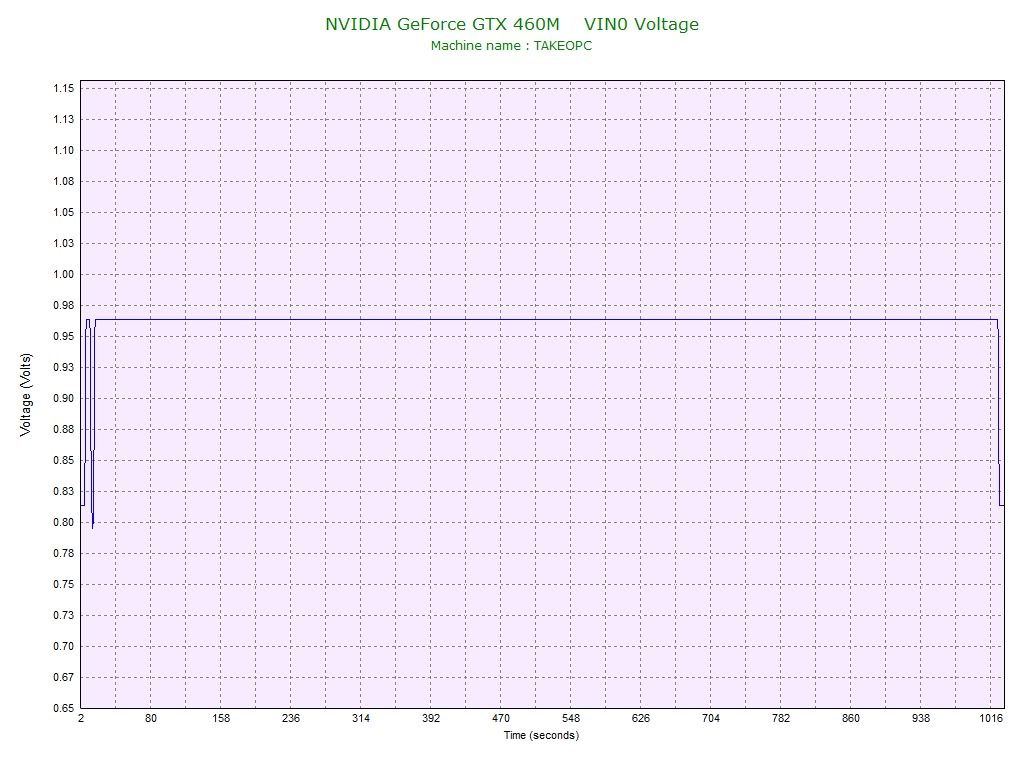The width and height of the screenshot is (1024, 768).
Task: Click the 0.98 voltage axis value
Action: click(63, 305)
